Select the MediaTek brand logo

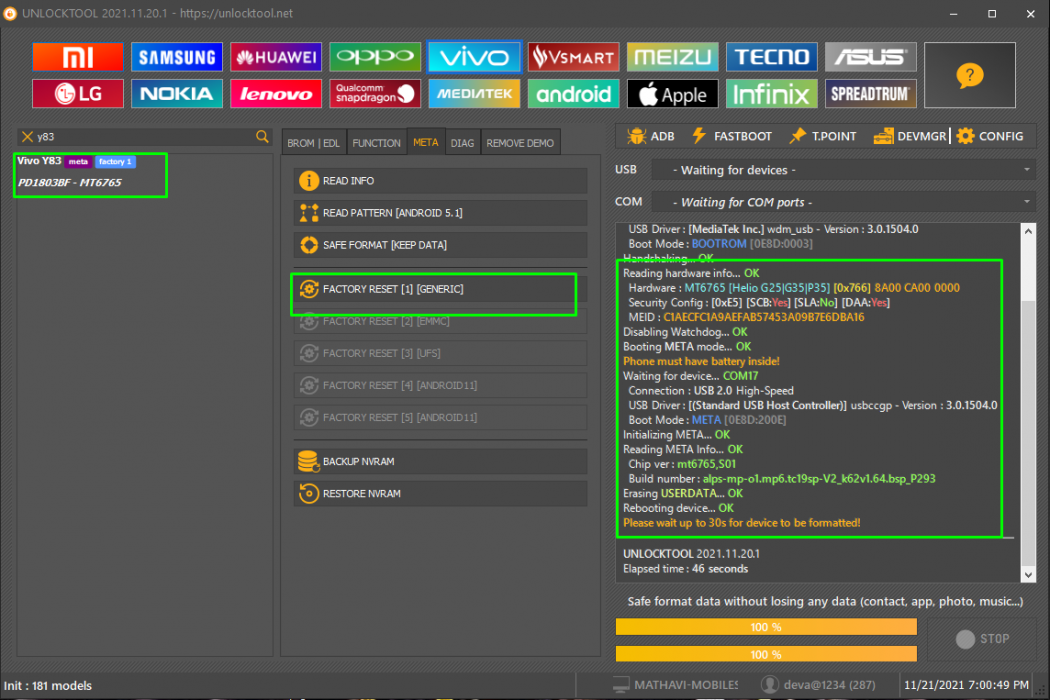coord(474,94)
